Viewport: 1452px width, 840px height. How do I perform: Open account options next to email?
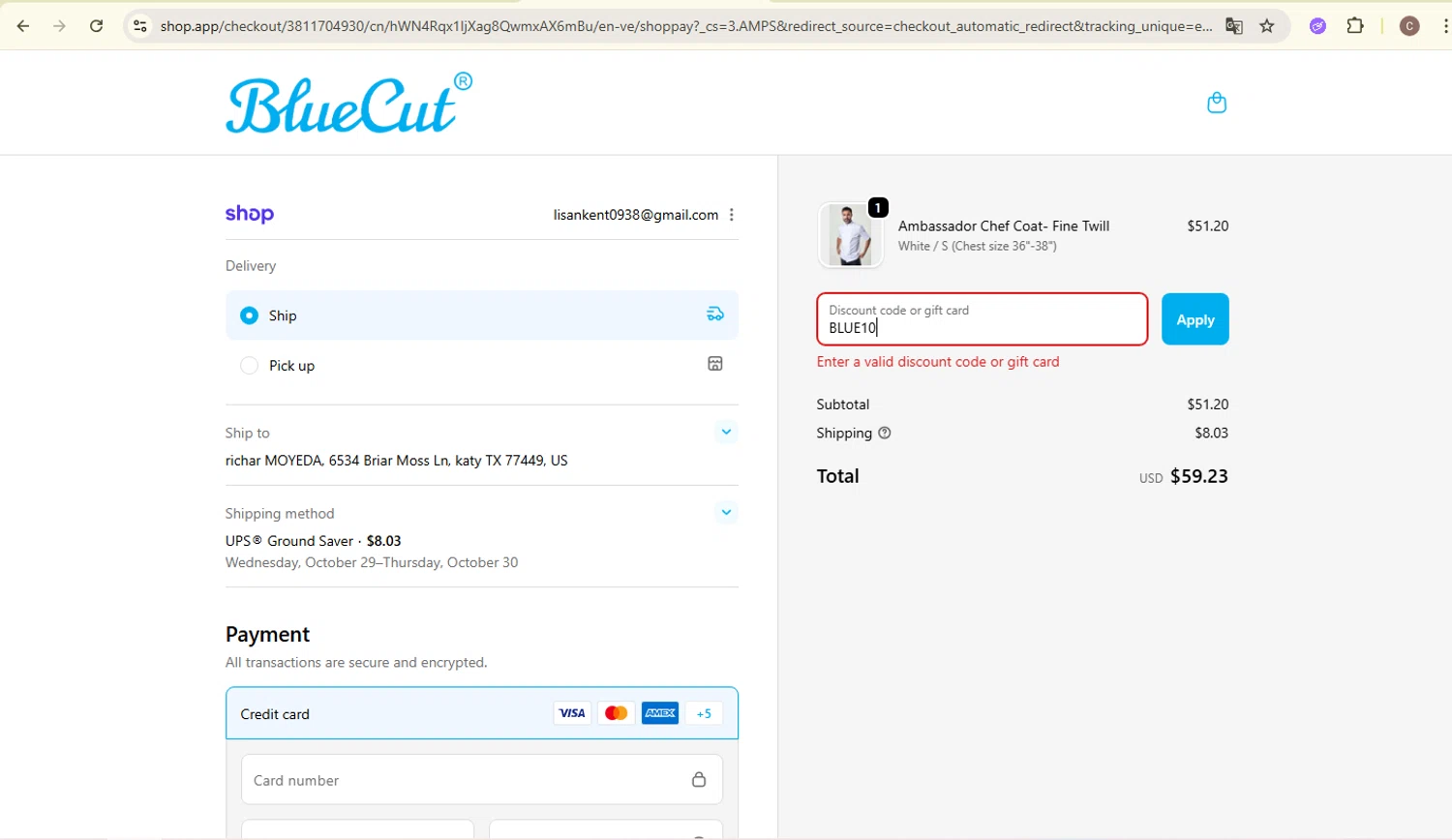(x=732, y=215)
